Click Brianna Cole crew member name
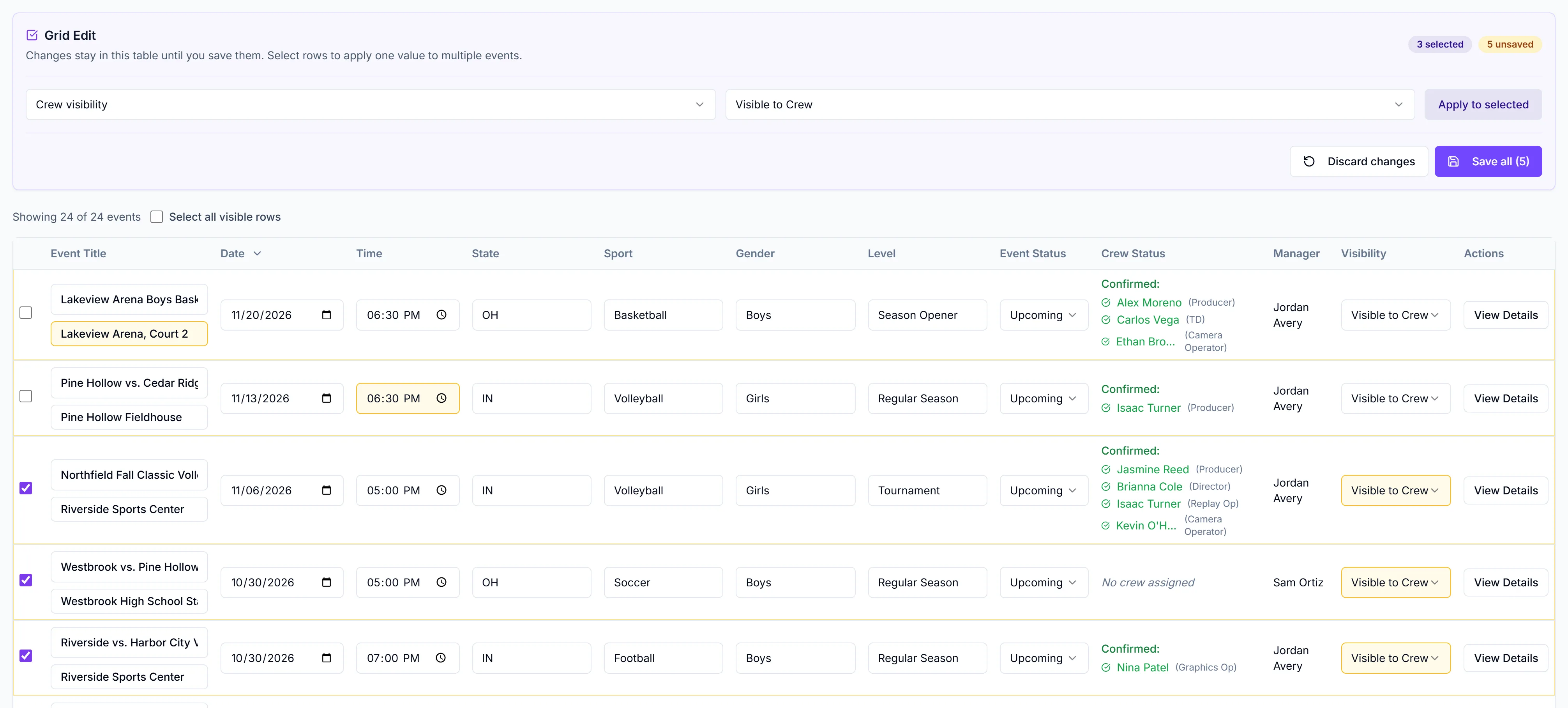This screenshot has width=1568, height=708. tap(1149, 487)
